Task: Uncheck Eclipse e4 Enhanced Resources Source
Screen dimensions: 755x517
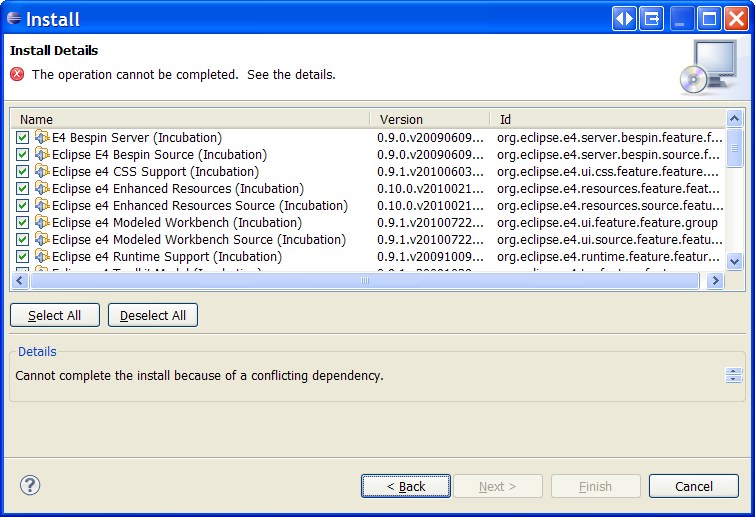Action: 22,206
